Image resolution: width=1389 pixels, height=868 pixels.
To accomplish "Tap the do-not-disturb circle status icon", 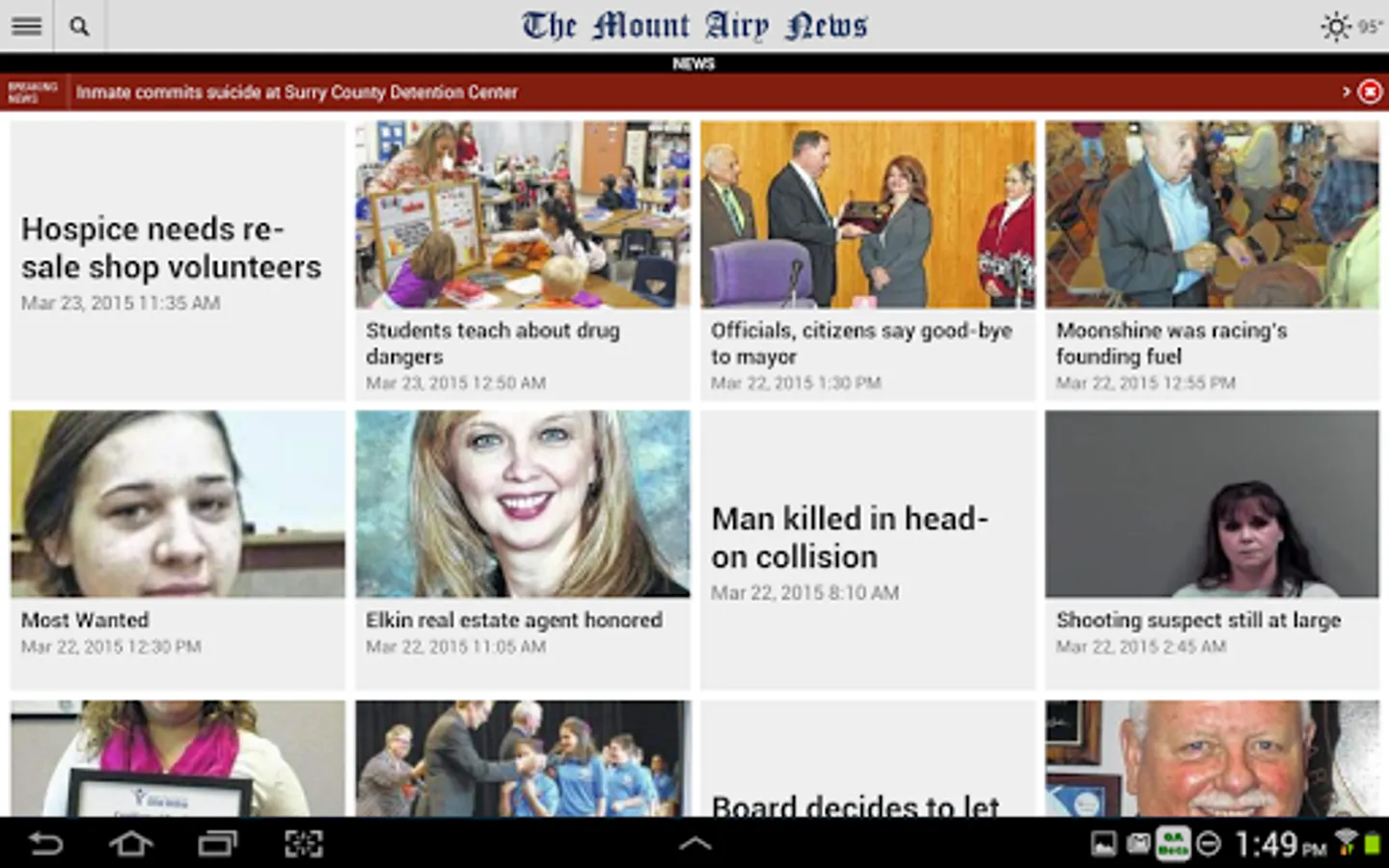I will [1209, 846].
